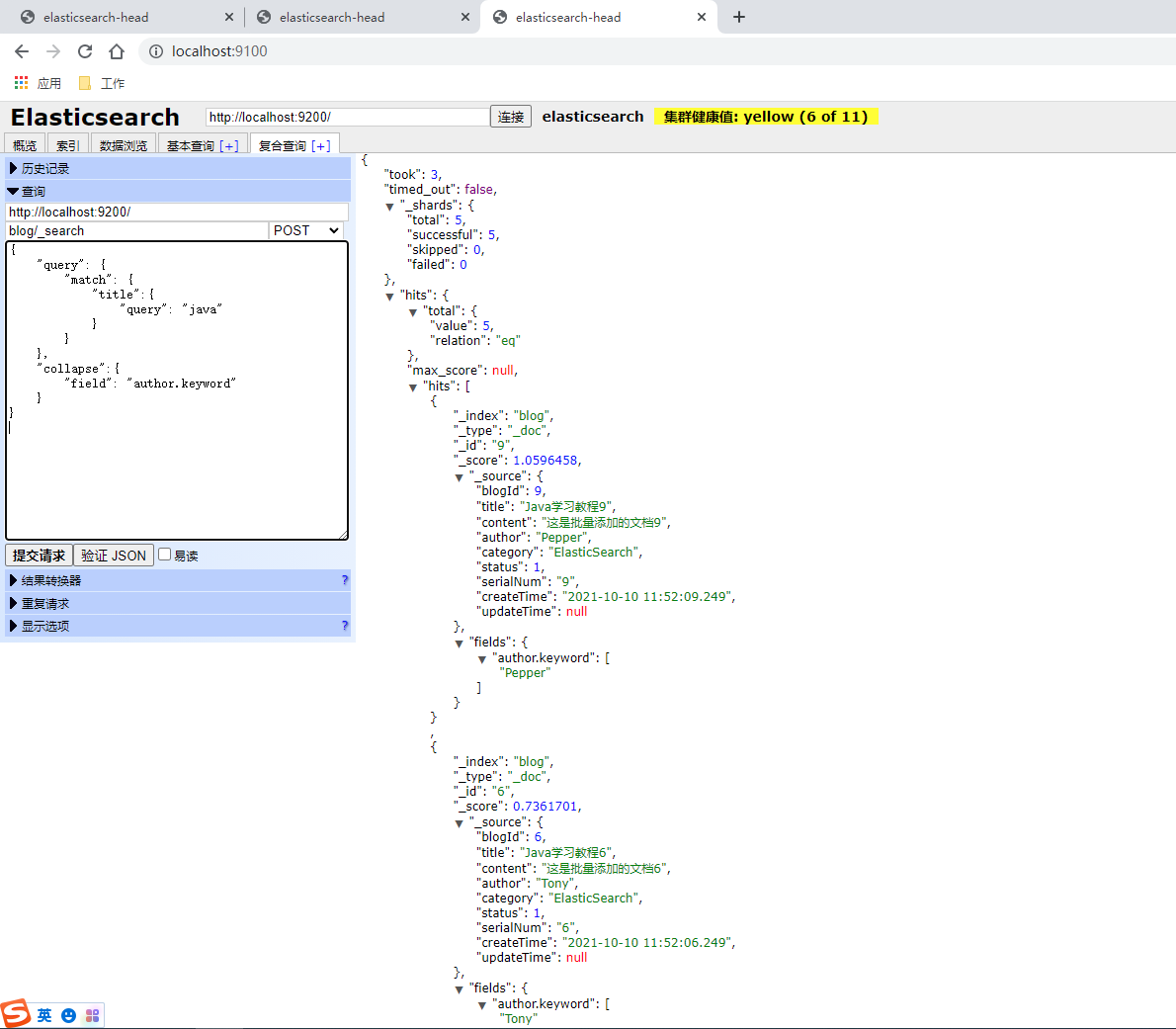Open the Sogou toolbox grid icon
The image size is (1176, 1029).
coord(92,1015)
